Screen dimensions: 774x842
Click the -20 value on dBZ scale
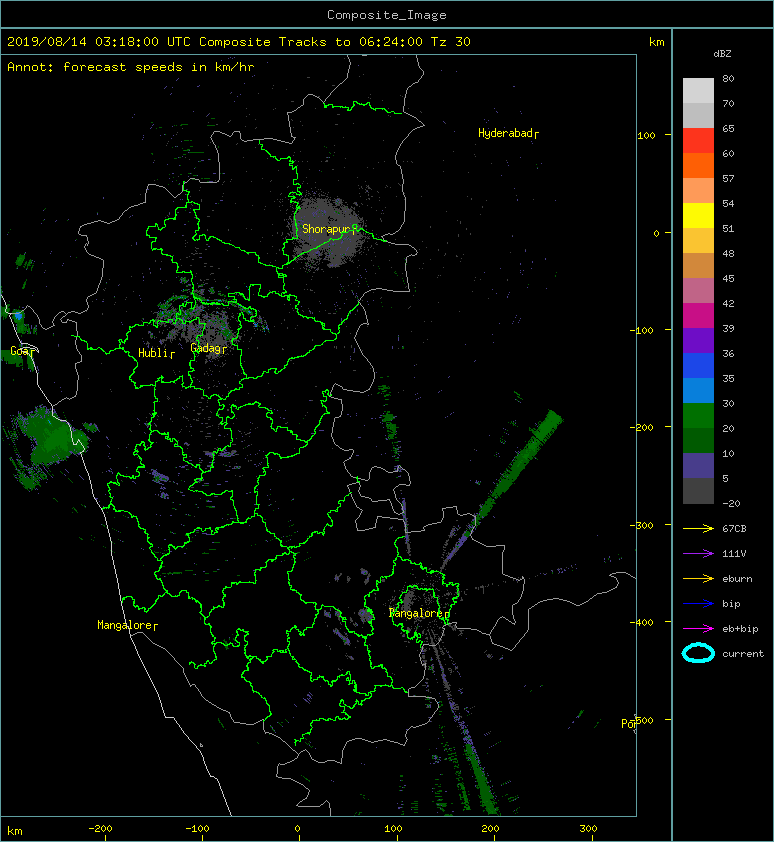731,504
